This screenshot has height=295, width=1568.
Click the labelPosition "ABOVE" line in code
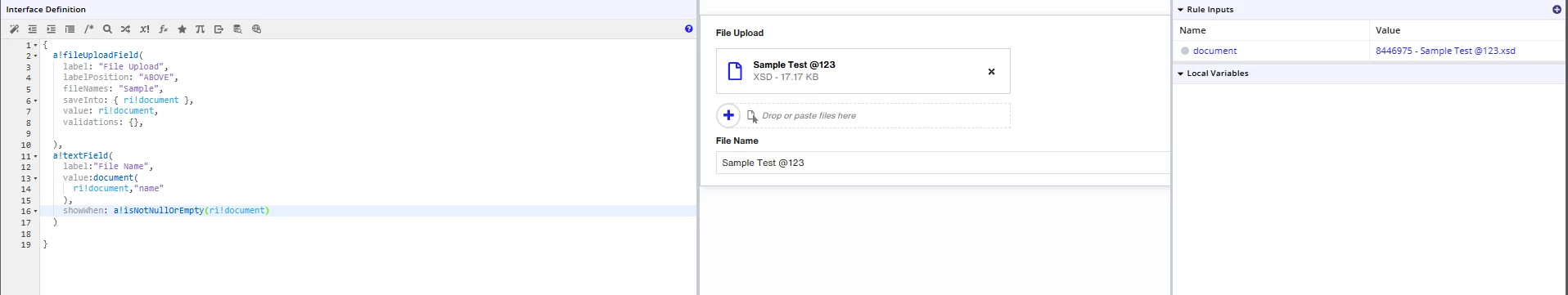point(120,78)
